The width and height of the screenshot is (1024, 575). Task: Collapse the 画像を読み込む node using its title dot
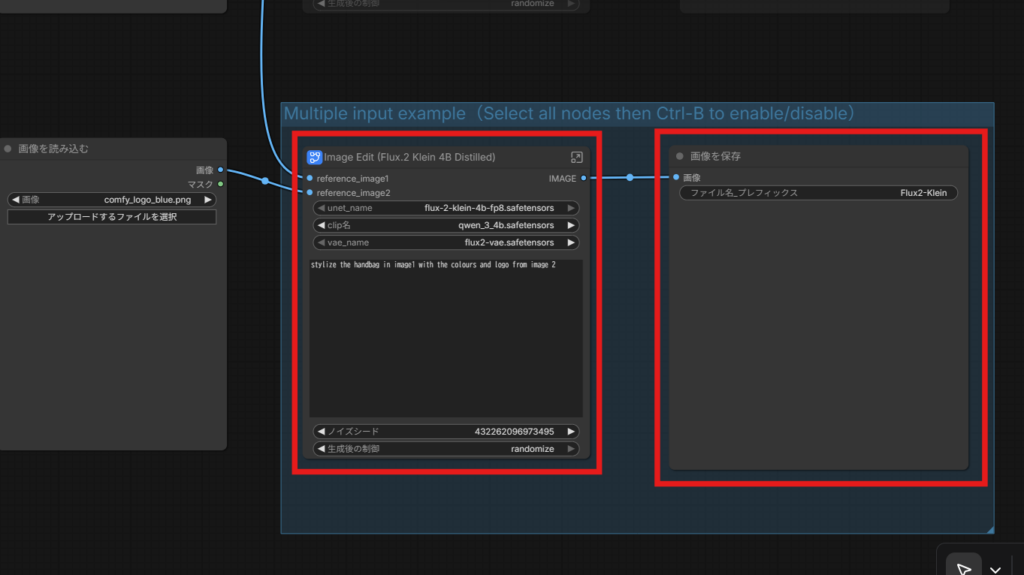coord(8,149)
